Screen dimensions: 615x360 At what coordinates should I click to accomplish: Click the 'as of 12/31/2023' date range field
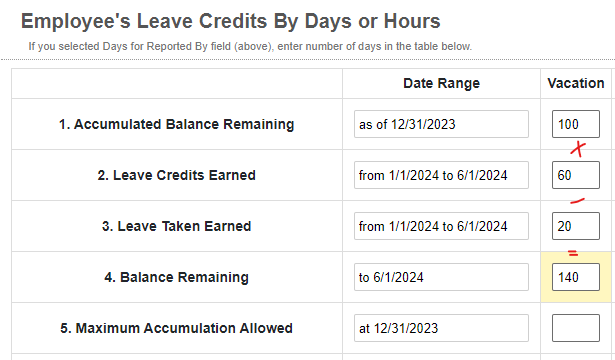(441, 124)
